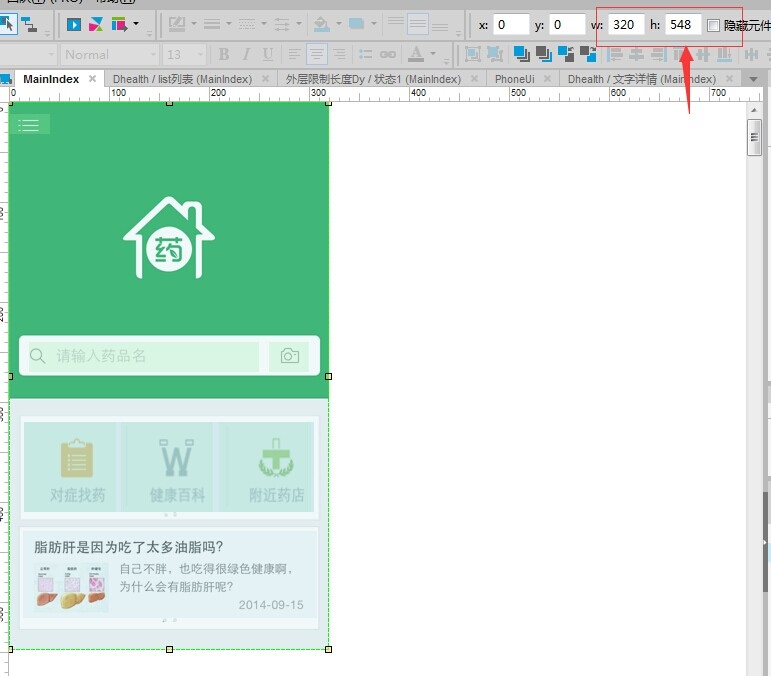Align text left
This screenshot has height=676, width=771.
pos(295,54)
